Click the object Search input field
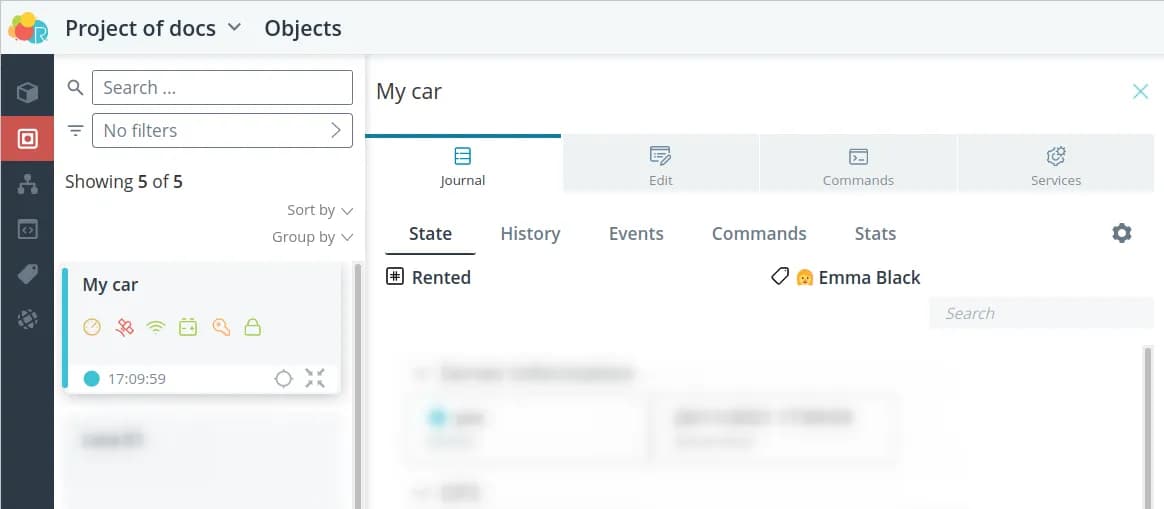Screen dimensions: 1164x509 point(222,87)
